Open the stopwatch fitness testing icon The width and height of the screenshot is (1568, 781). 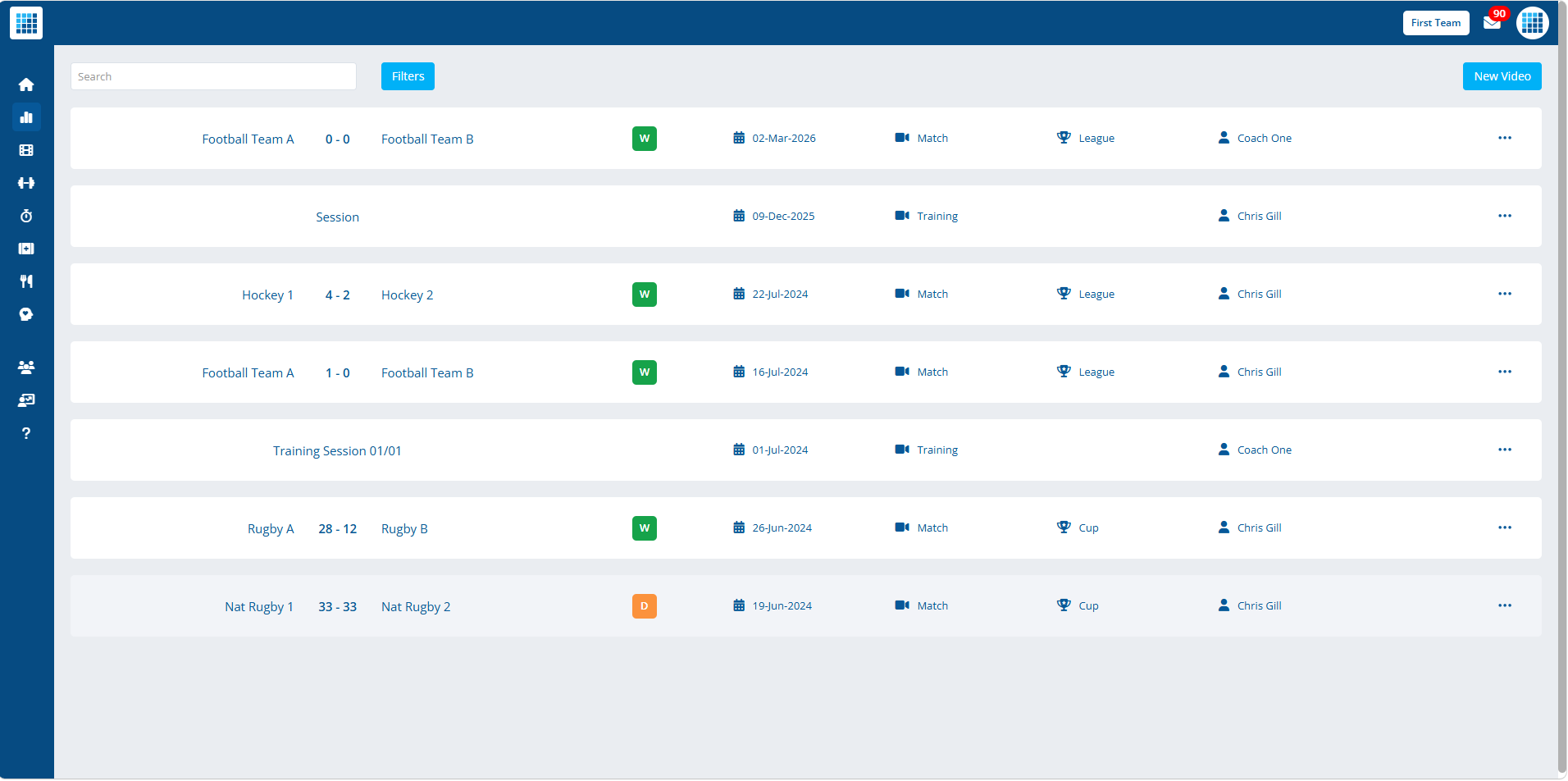click(x=26, y=216)
